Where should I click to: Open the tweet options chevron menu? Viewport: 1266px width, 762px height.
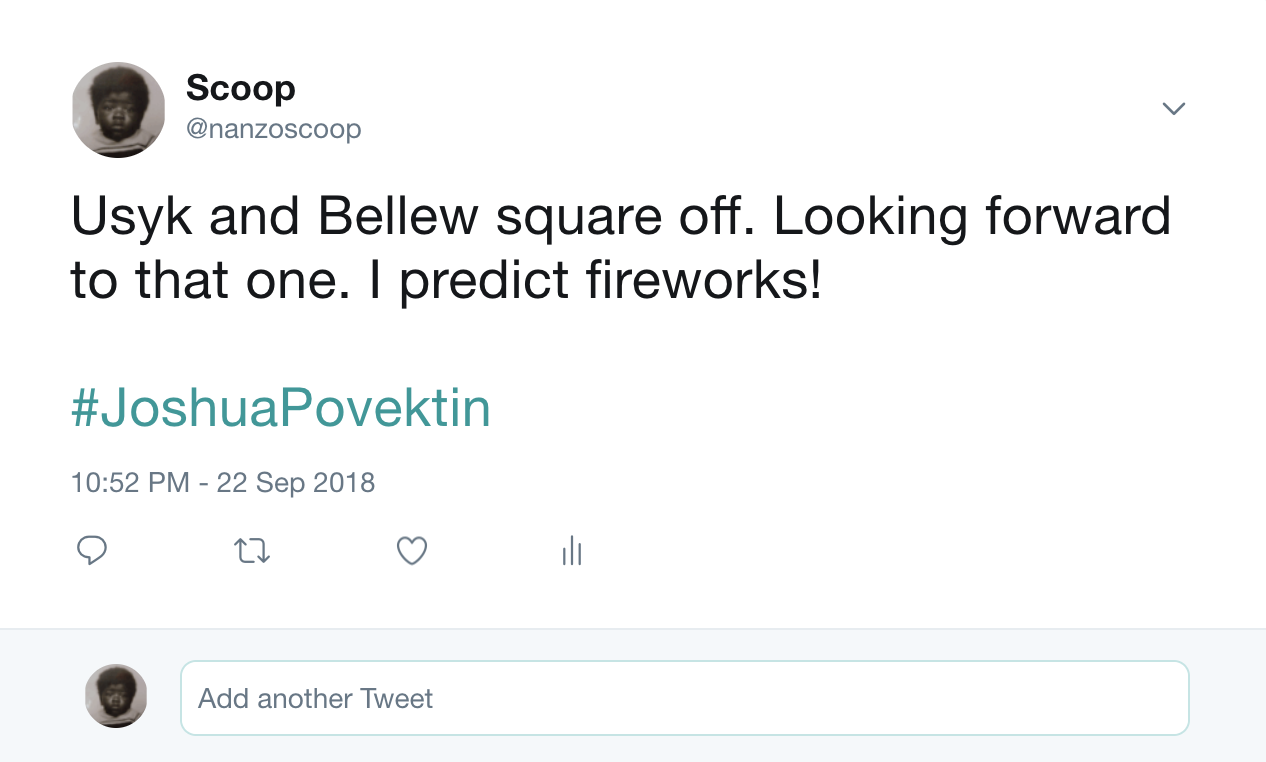click(x=1174, y=108)
